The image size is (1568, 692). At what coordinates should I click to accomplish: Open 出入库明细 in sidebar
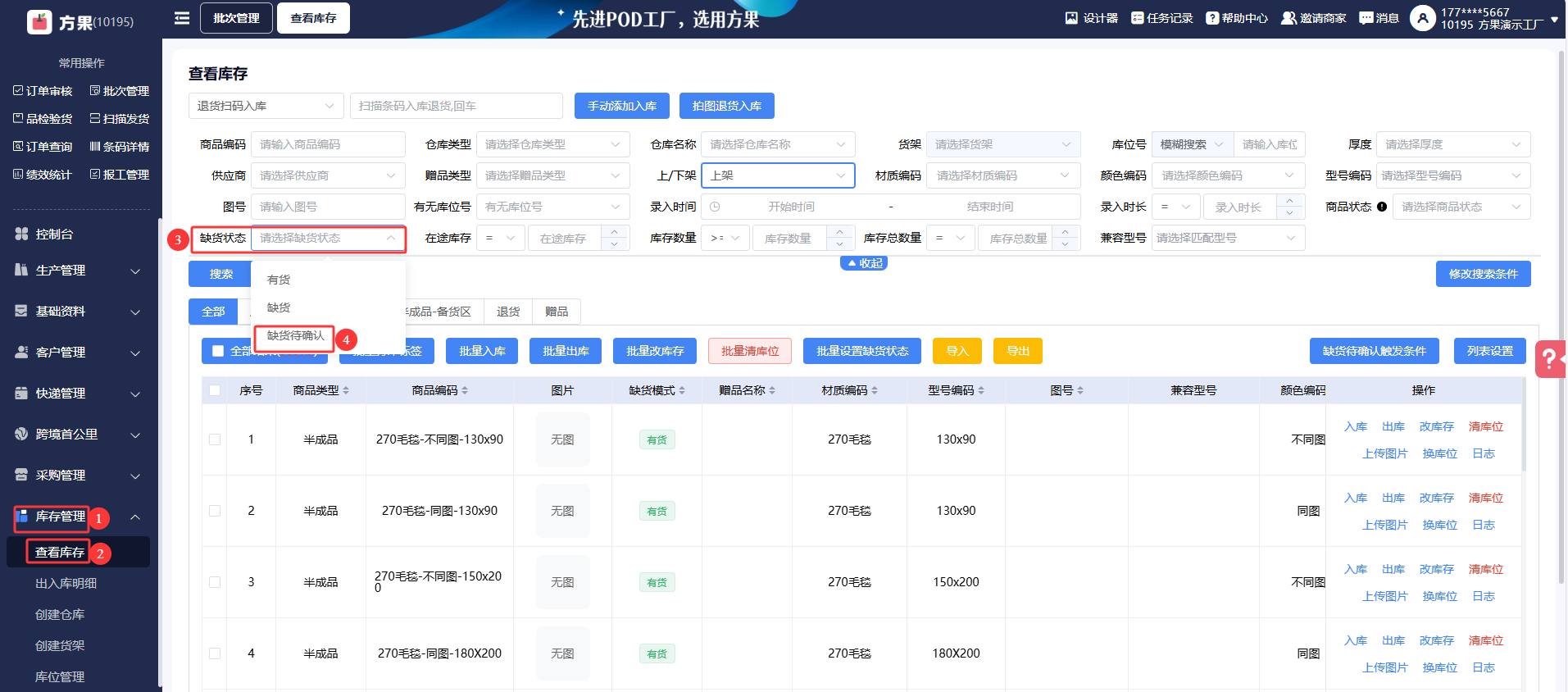coord(66,584)
